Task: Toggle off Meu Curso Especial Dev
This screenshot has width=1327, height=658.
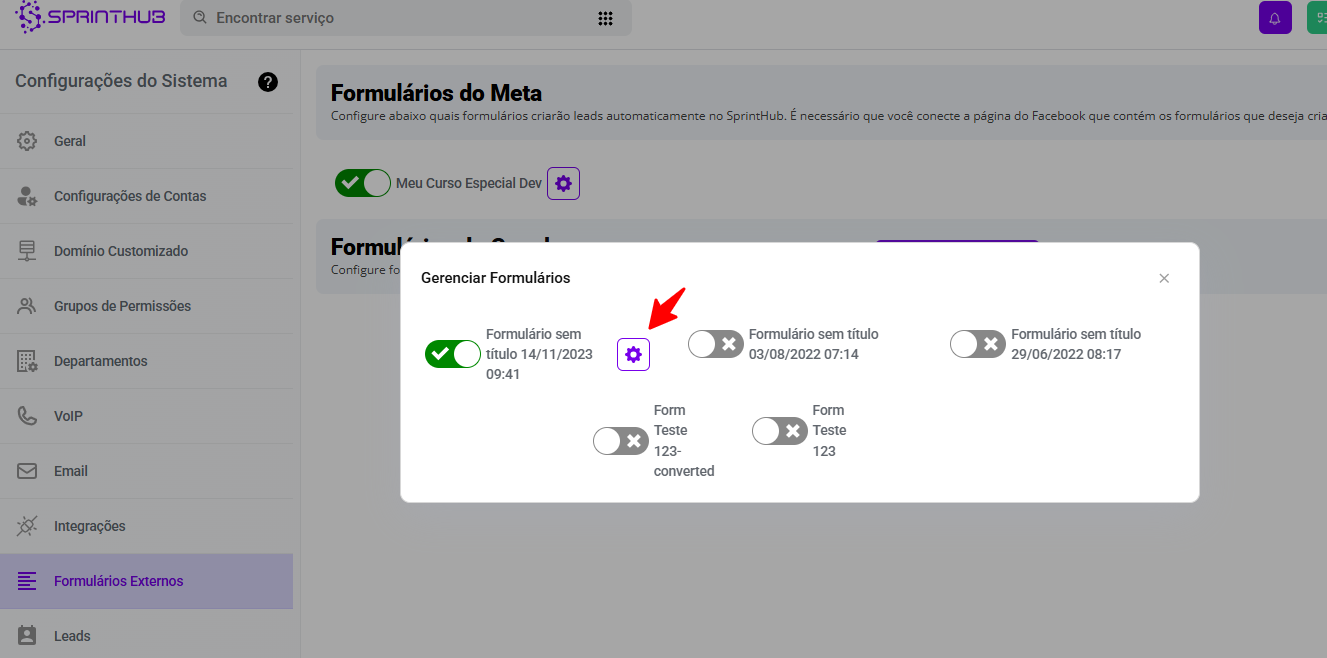Action: pos(362,183)
